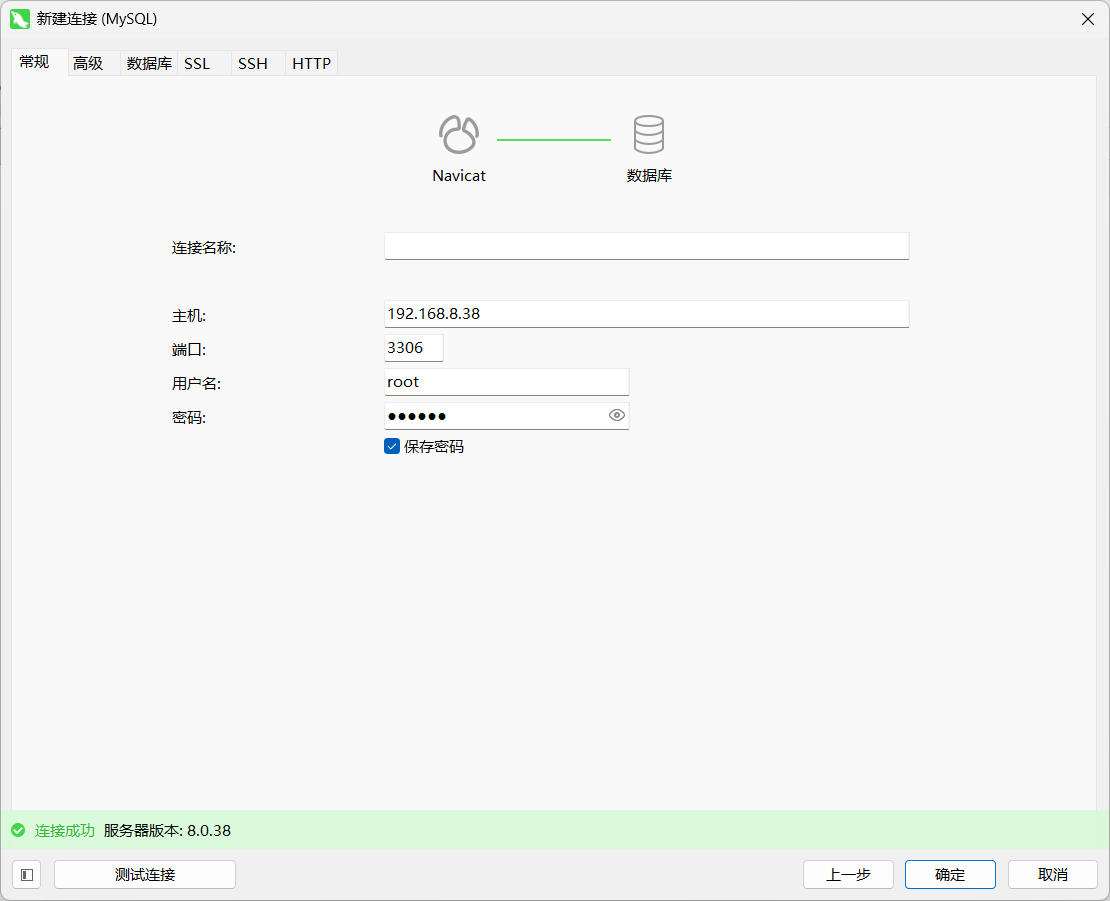Open the HTTP tab
Viewport: 1110px width, 901px height.
click(311, 63)
